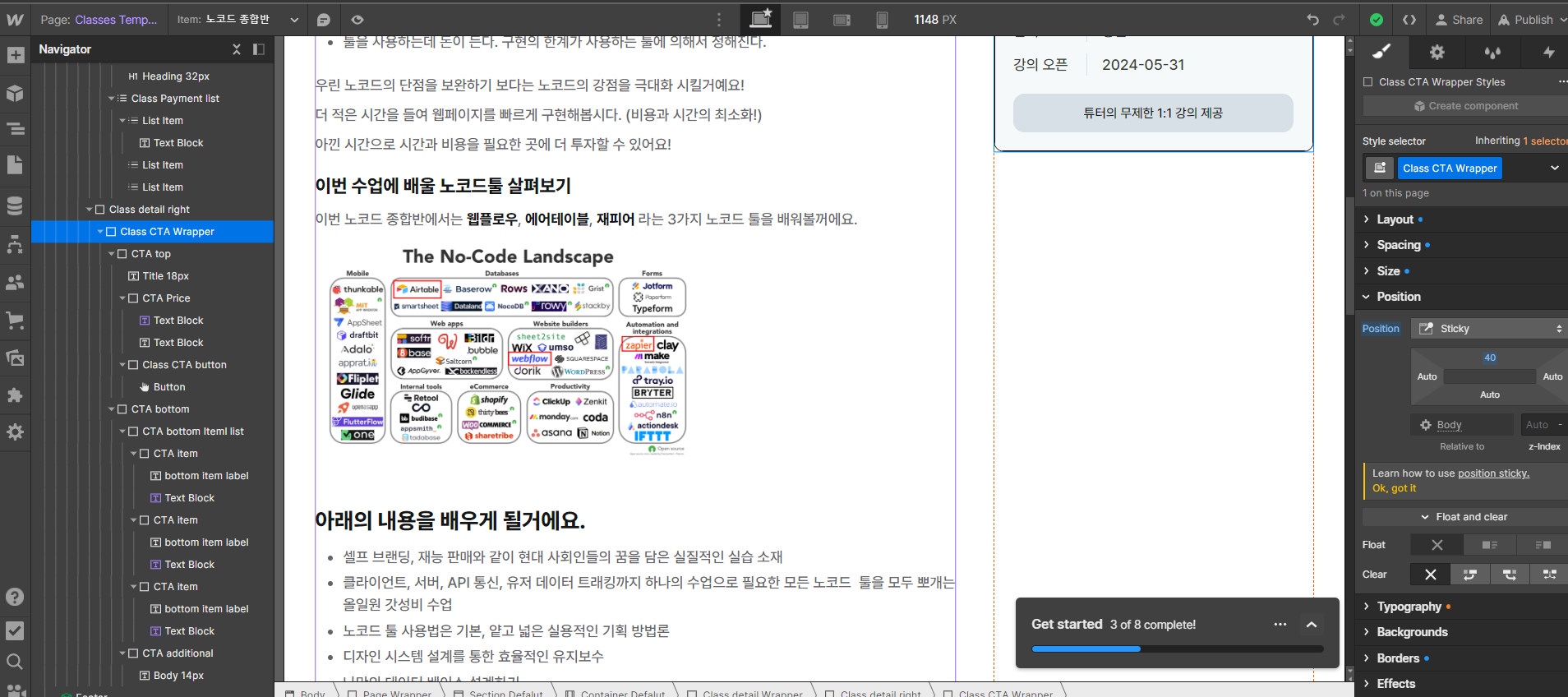Undo the last change
The height and width of the screenshot is (697, 1568).
tap(1312, 20)
